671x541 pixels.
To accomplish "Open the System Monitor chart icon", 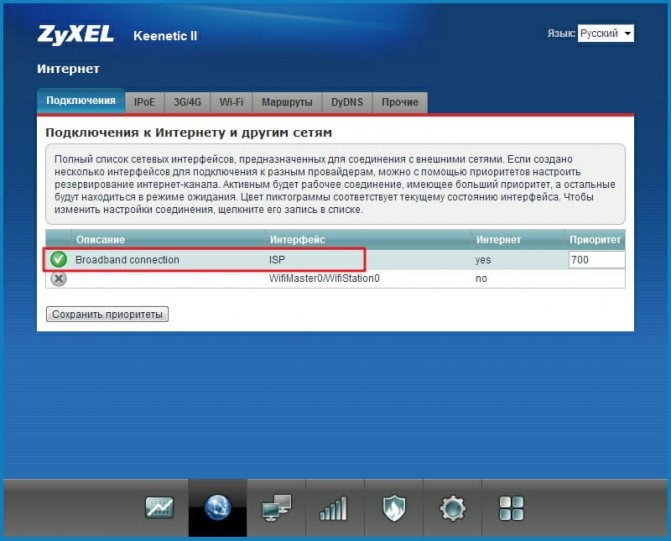I will pyautogui.click(x=159, y=508).
